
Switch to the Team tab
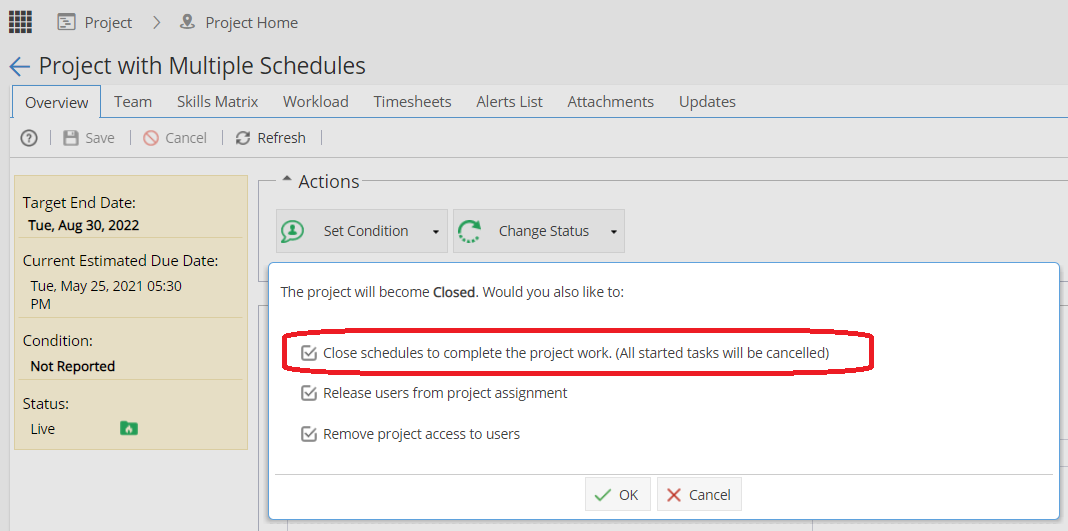click(x=133, y=102)
